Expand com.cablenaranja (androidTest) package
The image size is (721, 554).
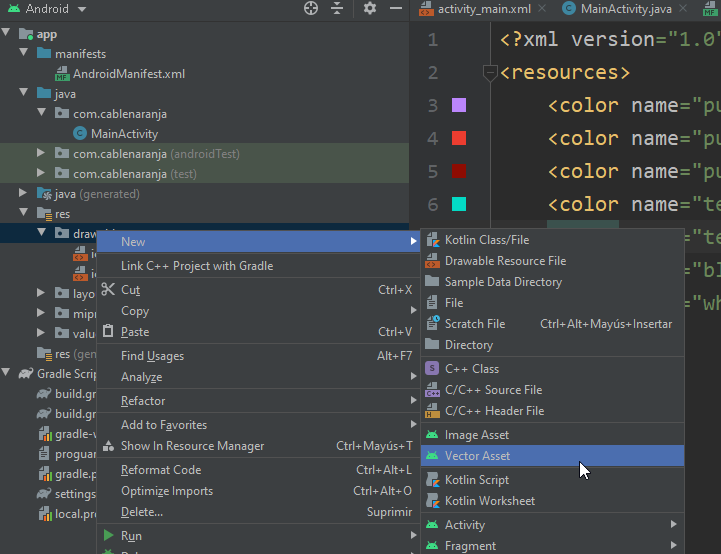[x=41, y=153]
